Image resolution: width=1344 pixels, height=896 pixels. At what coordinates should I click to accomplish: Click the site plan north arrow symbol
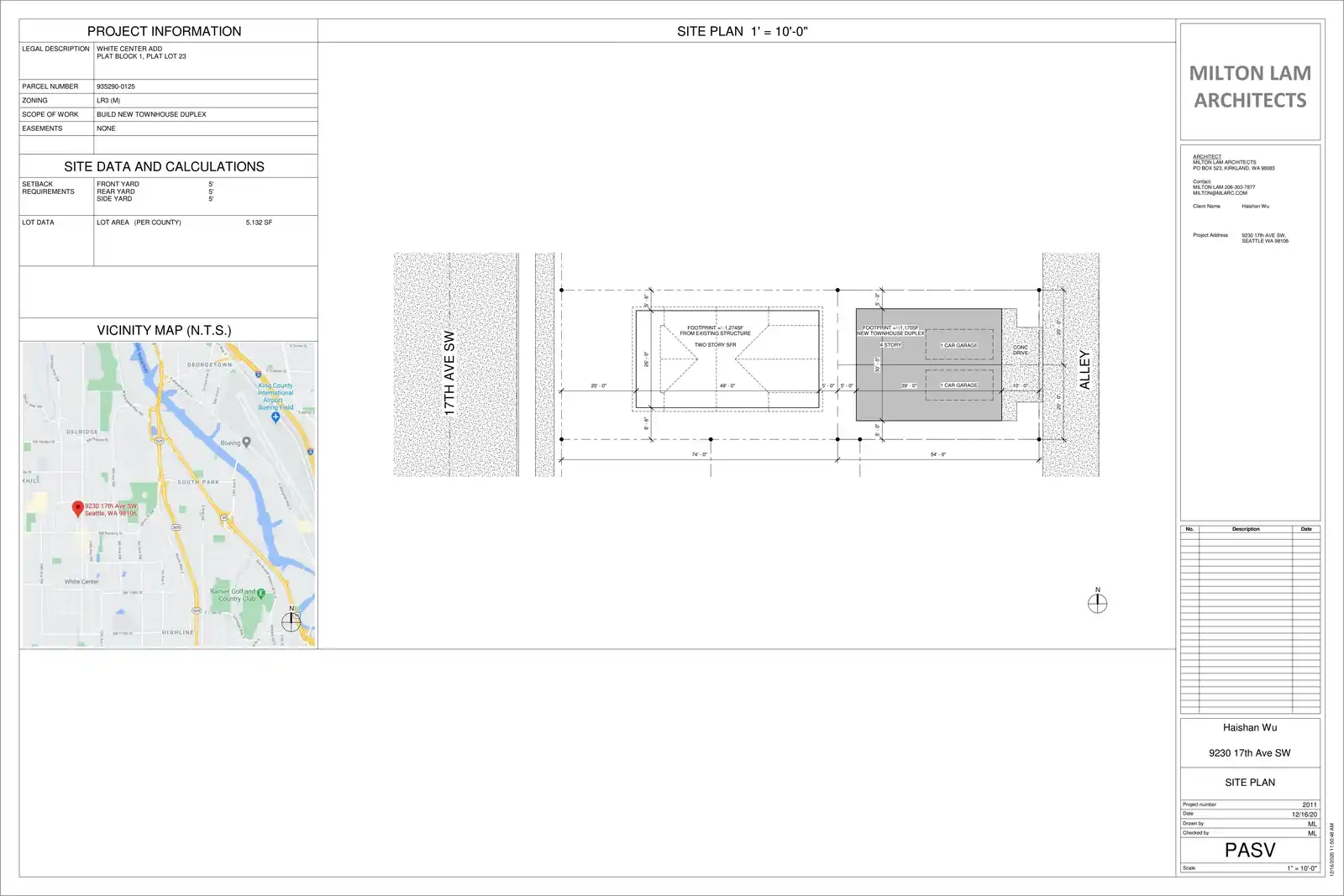pyautogui.click(x=1097, y=602)
